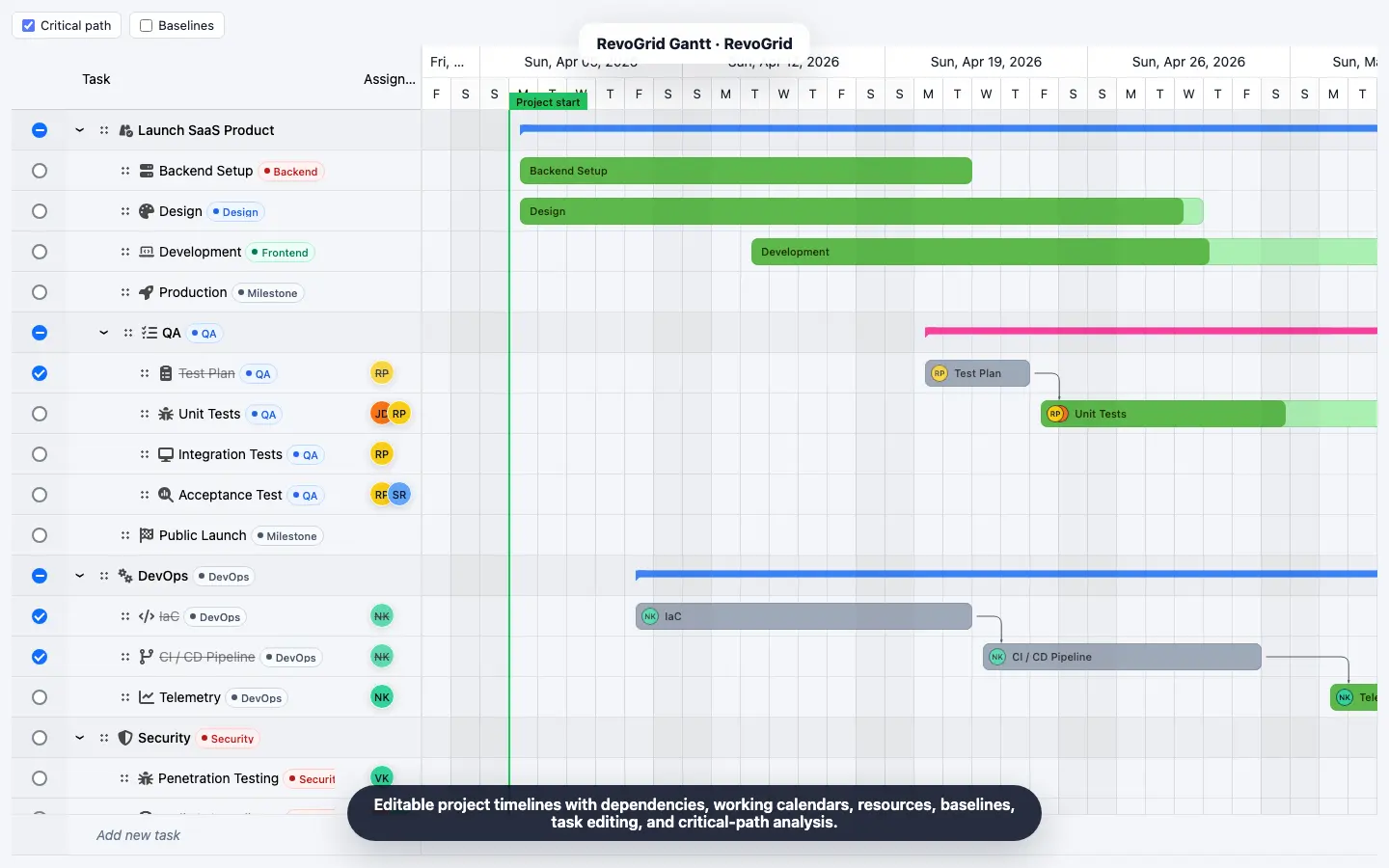1389x868 pixels.
Task: Collapse the Security task group
Action: click(x=80, y=738)
